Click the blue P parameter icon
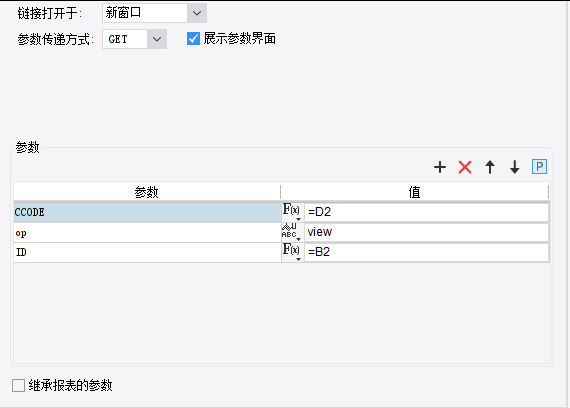The width and height of the screenshot is (570, 408). 539,167
